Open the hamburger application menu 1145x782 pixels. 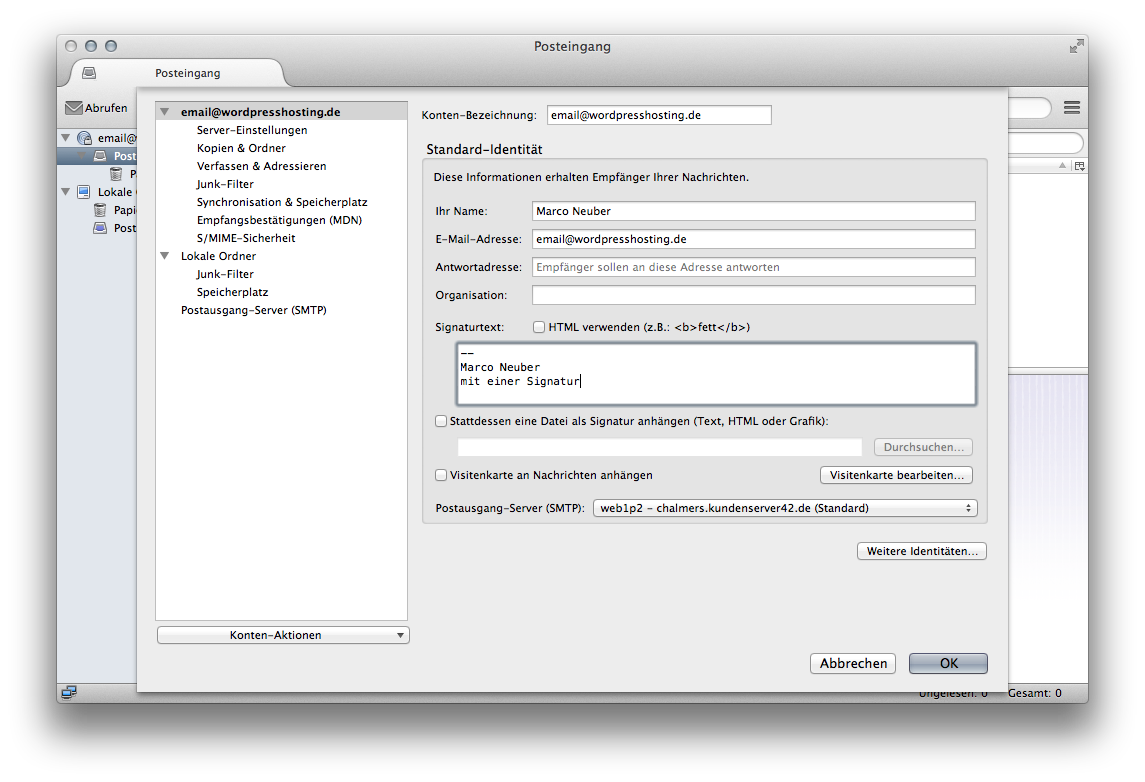click(1072, 108)
